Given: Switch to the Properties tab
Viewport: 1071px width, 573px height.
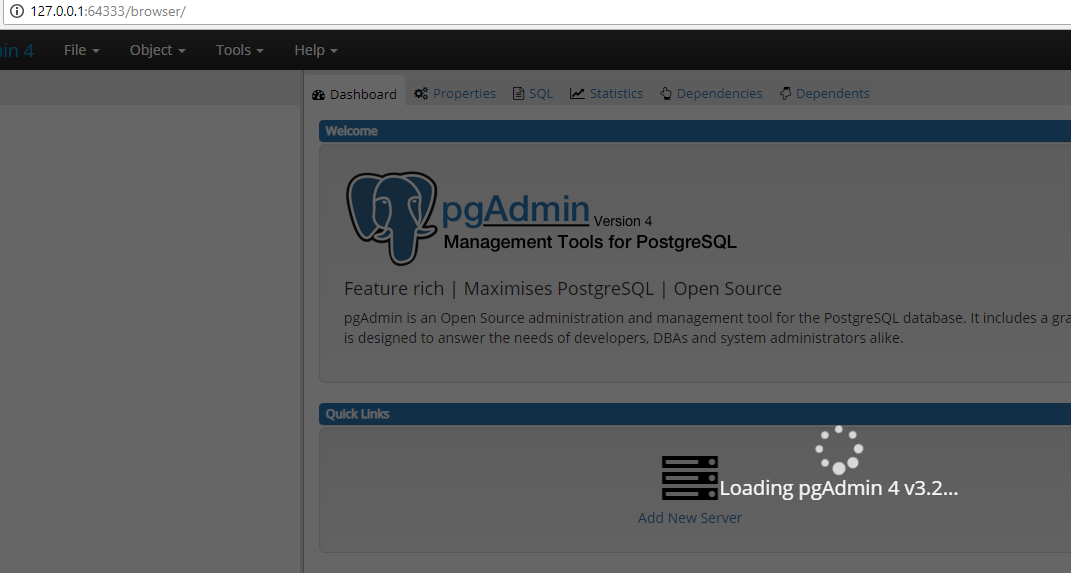Looking at the screenshot, I should click(x=455, y=94).
